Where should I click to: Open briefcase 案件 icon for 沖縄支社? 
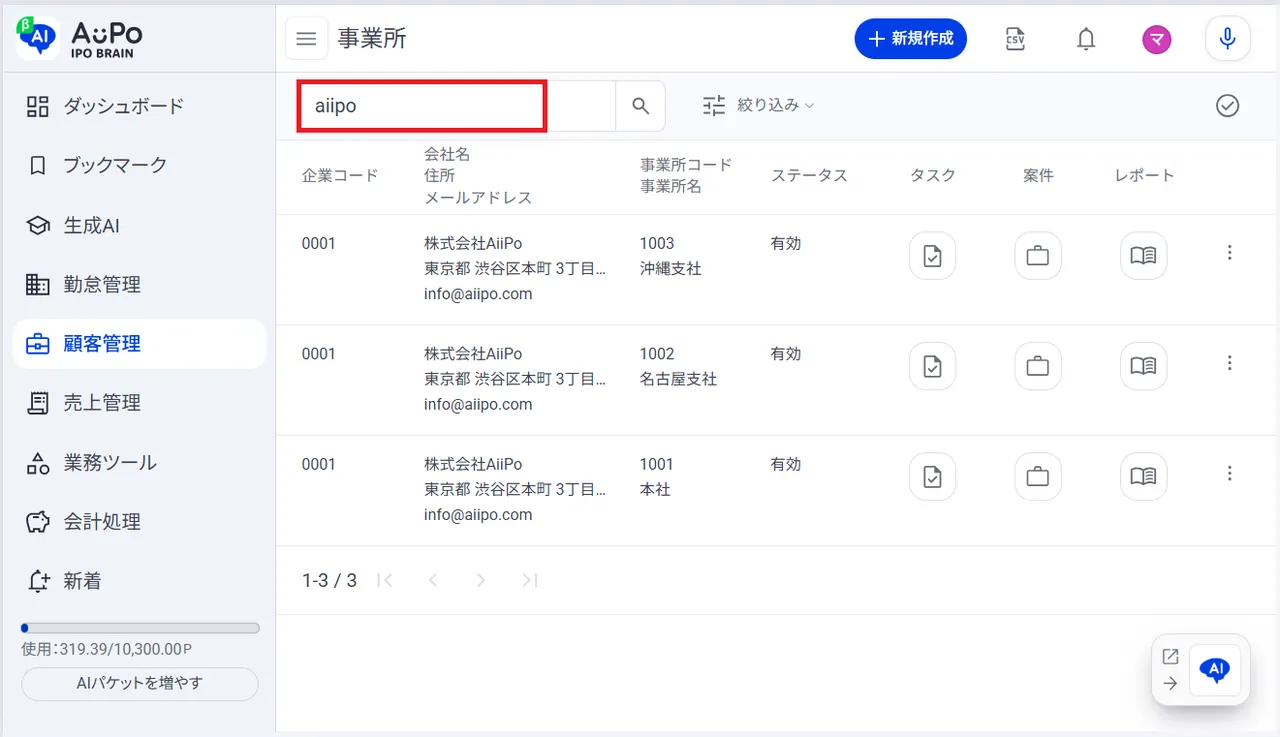click(1038, 256)
